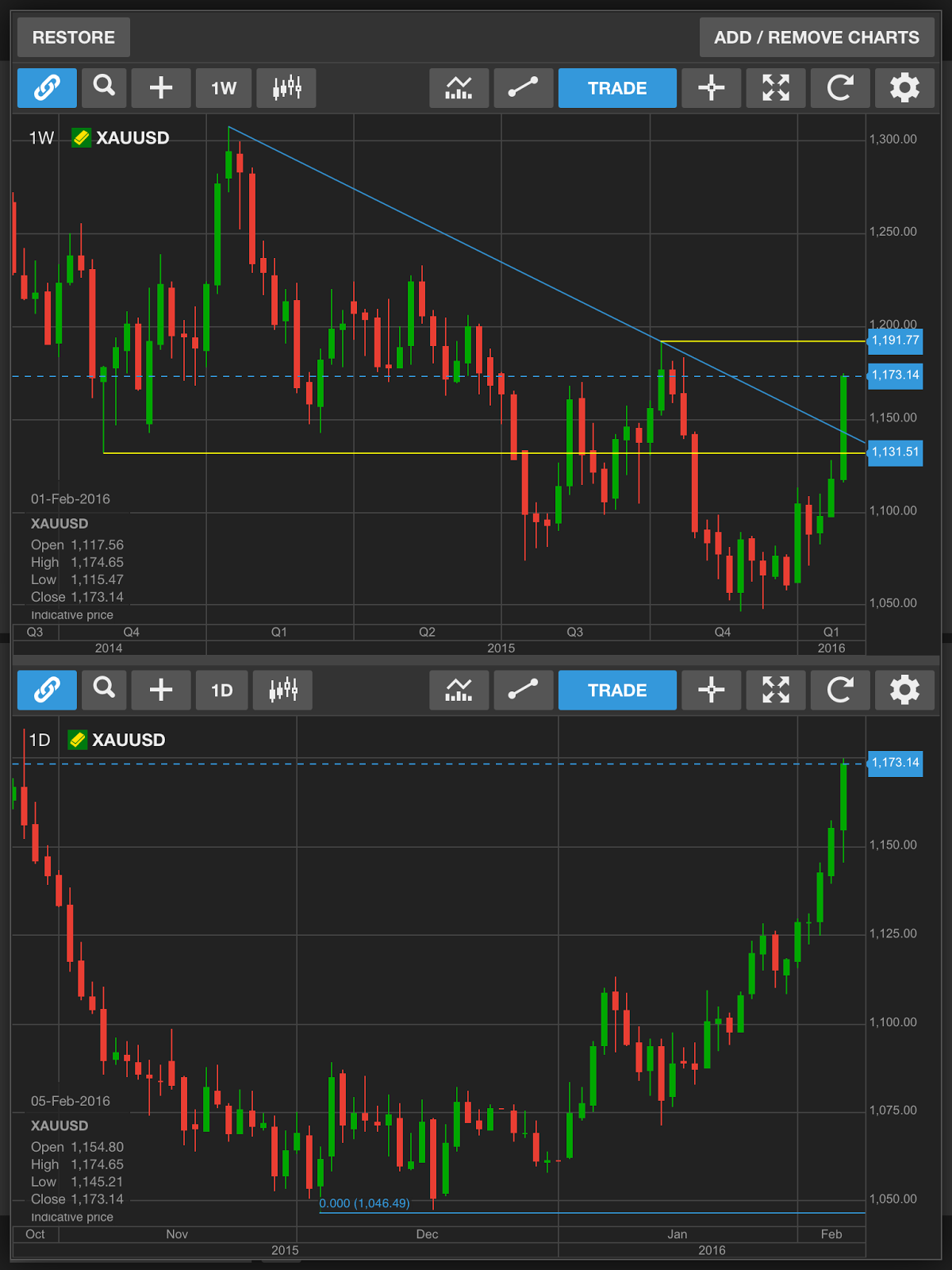Click the Q2 label on weekly time axis

pos(427,633)
